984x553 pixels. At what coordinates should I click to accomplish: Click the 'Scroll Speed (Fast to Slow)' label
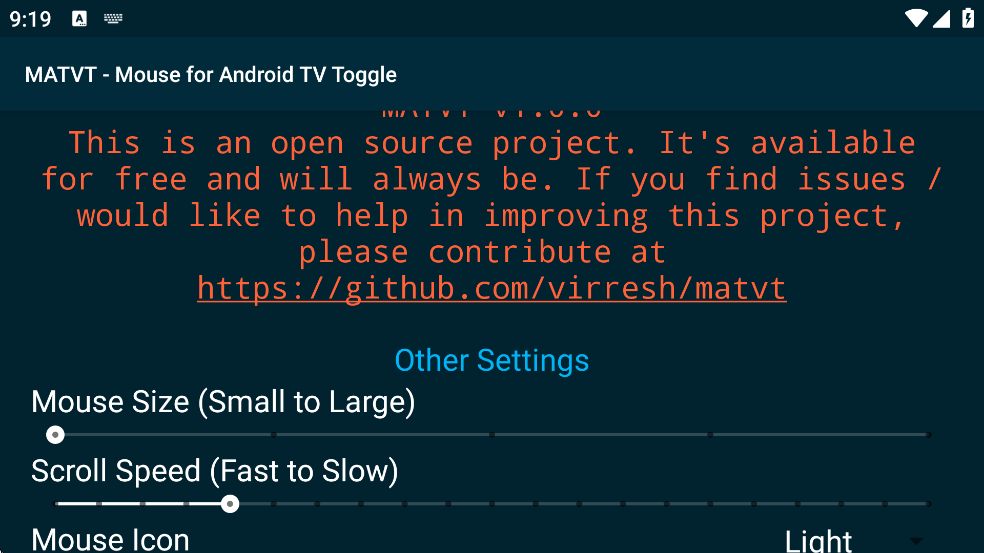(x=214, y=471)
